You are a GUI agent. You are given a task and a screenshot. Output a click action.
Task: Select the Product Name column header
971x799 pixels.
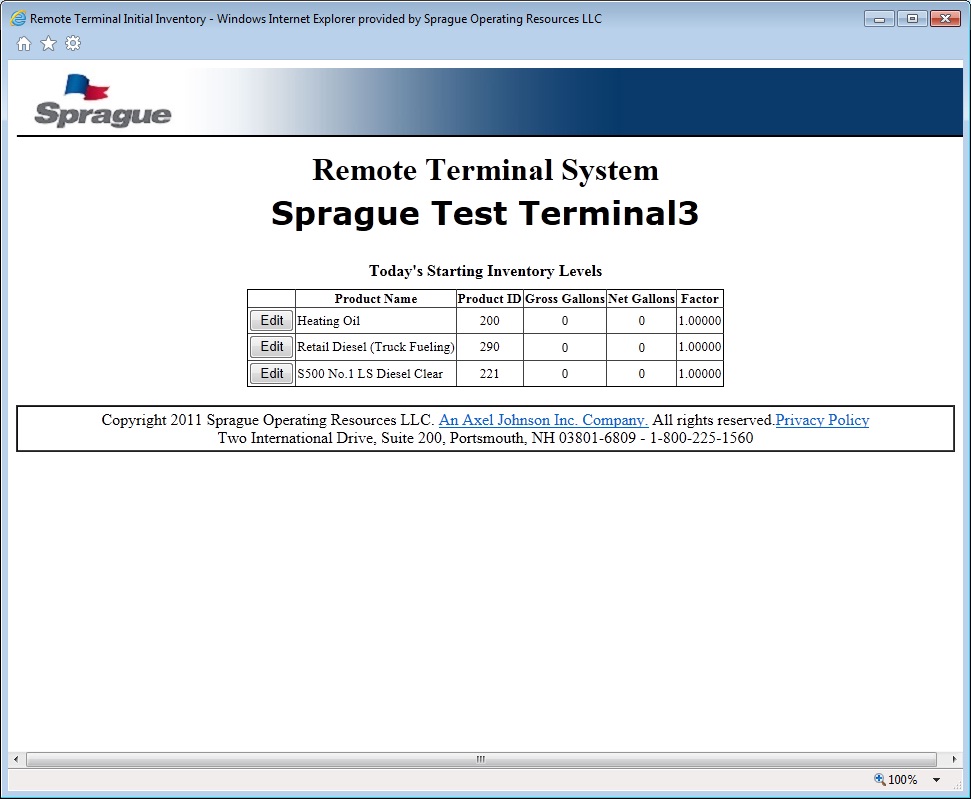(376, 299)
